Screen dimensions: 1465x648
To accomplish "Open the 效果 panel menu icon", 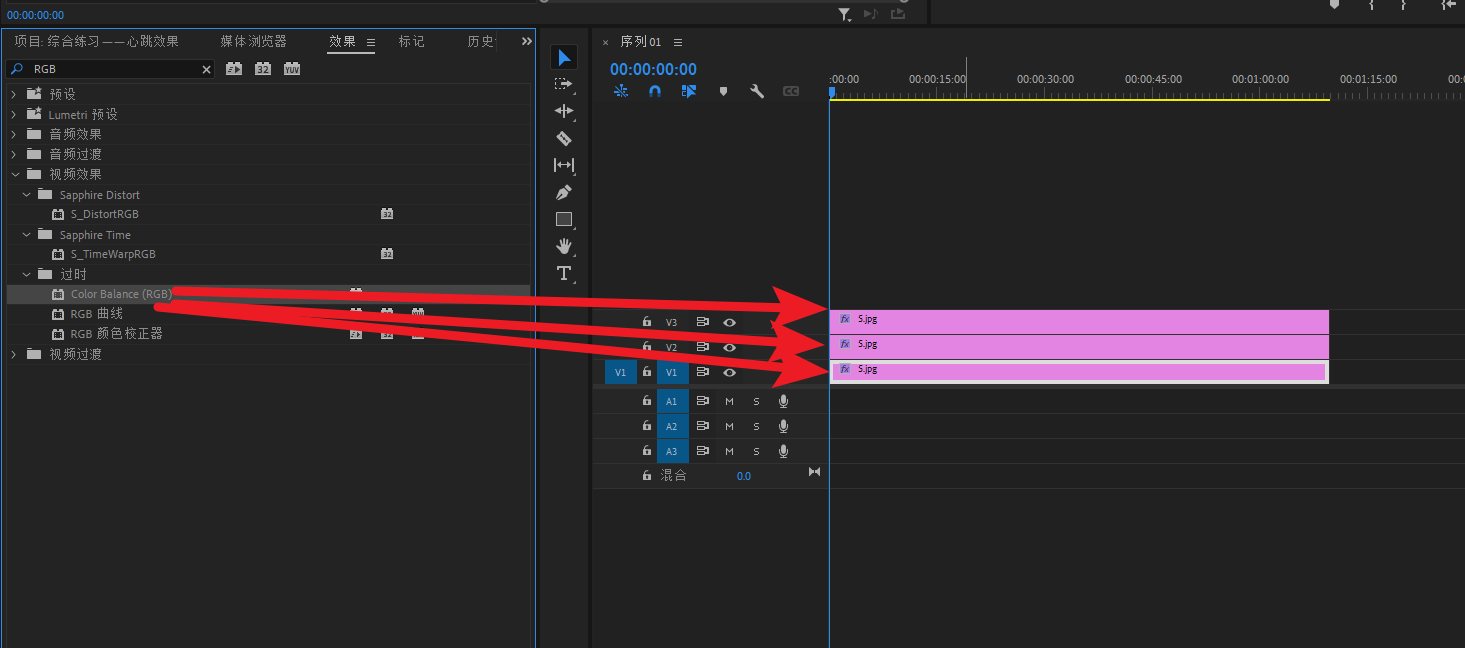I will point(371,42).
